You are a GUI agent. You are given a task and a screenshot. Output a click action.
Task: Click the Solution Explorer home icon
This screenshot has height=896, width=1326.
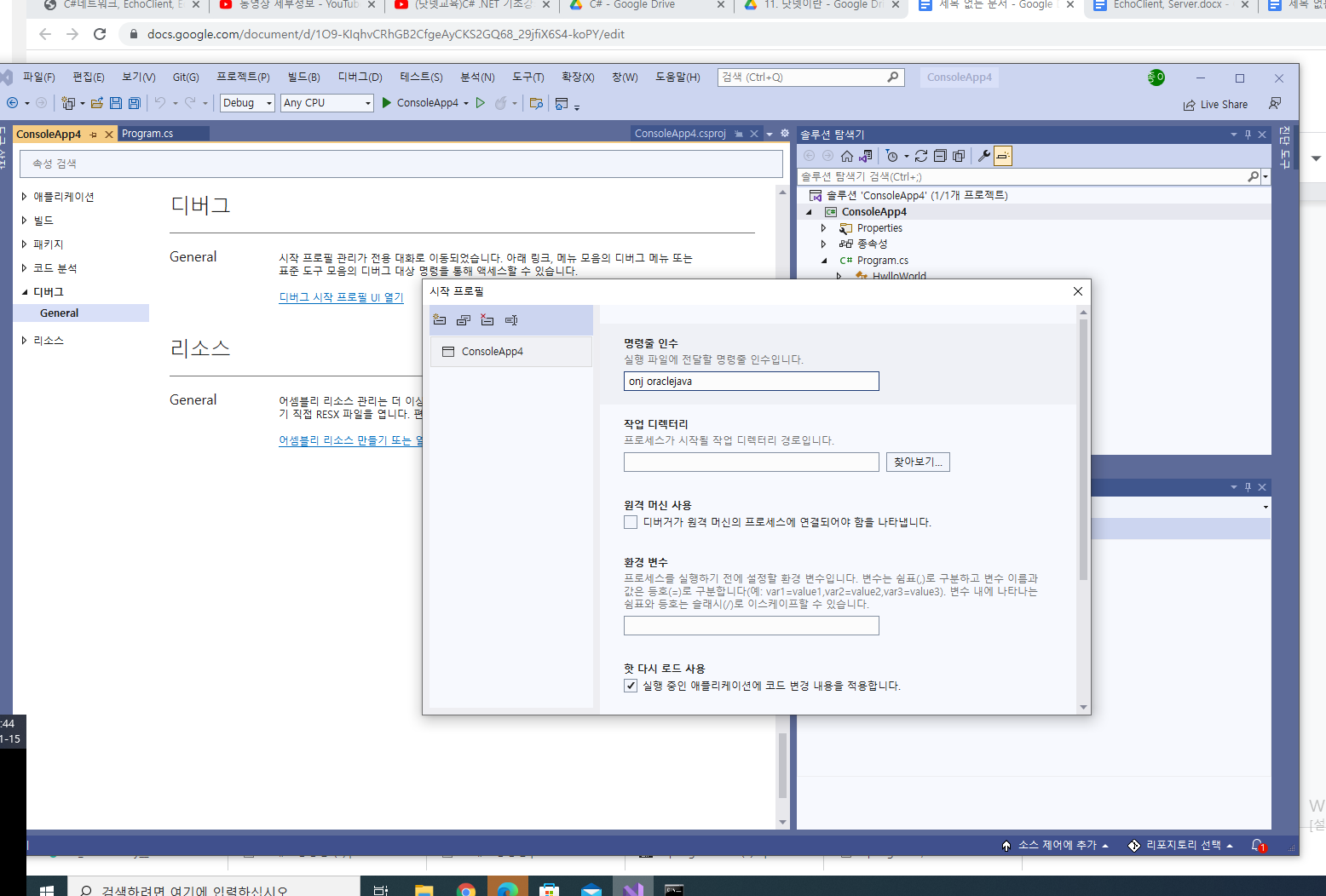(x=846, y=156)
